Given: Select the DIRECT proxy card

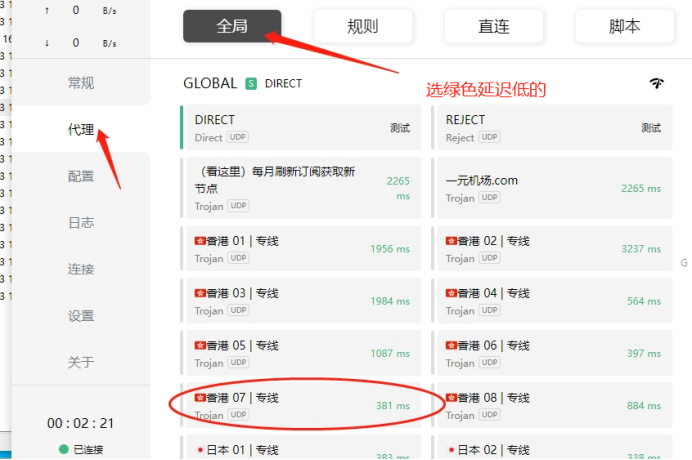Looking at the screenshot, I should tap(301, 128).
